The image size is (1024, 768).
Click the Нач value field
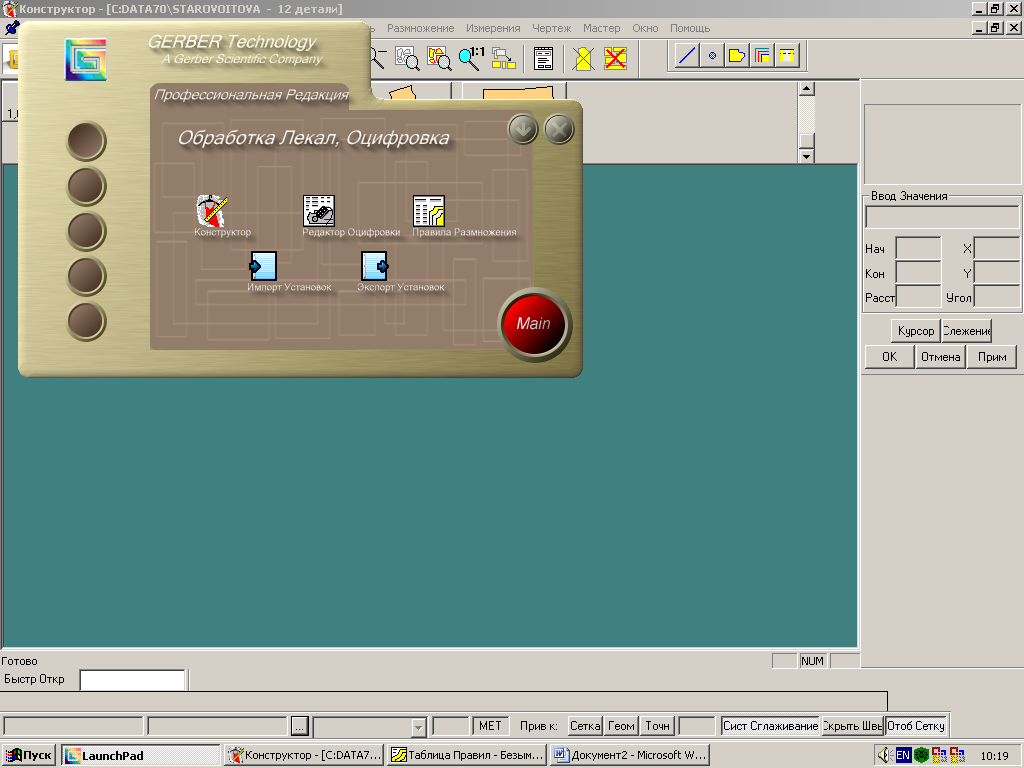(918, 248)
